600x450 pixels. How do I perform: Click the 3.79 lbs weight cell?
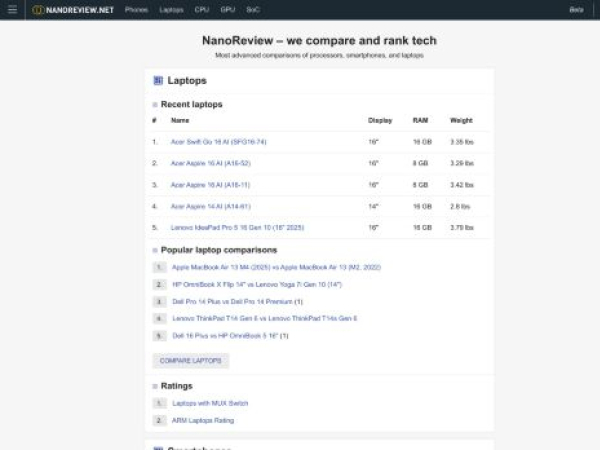tap(462, 228)
